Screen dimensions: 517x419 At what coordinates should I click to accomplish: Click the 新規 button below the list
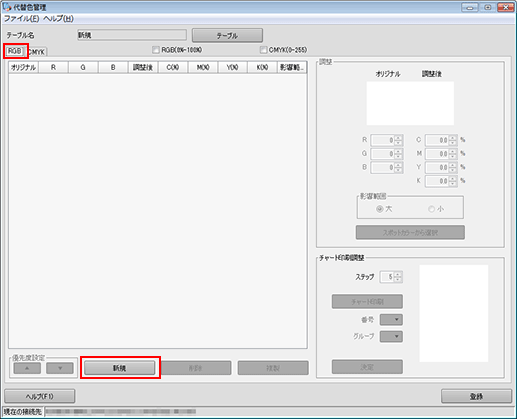pyautogui.click(x=120, y=368)
